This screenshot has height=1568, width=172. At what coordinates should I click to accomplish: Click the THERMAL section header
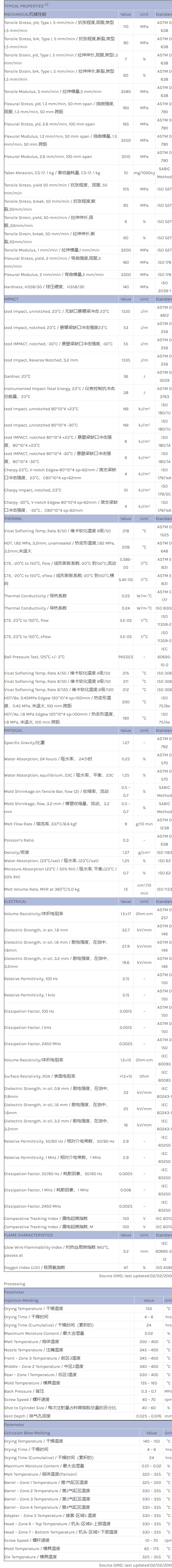tap(13, 519)
